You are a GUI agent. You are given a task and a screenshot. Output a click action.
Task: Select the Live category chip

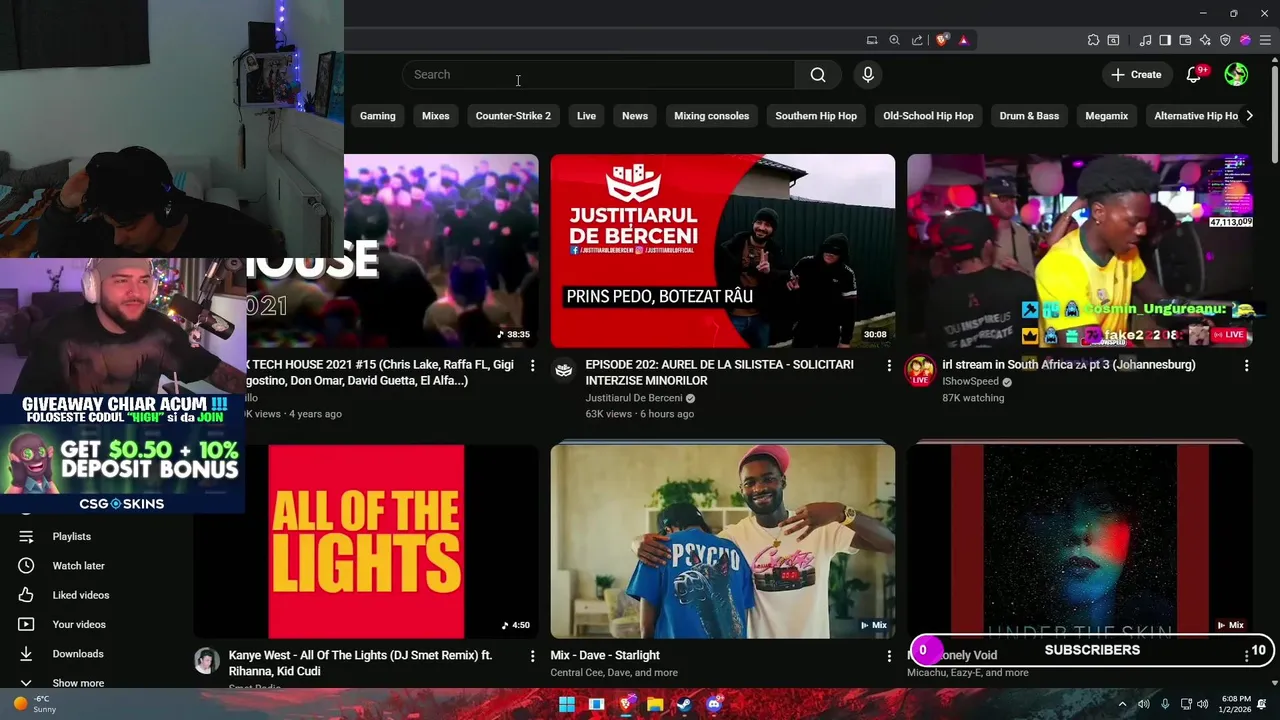(x=586, y=116)
